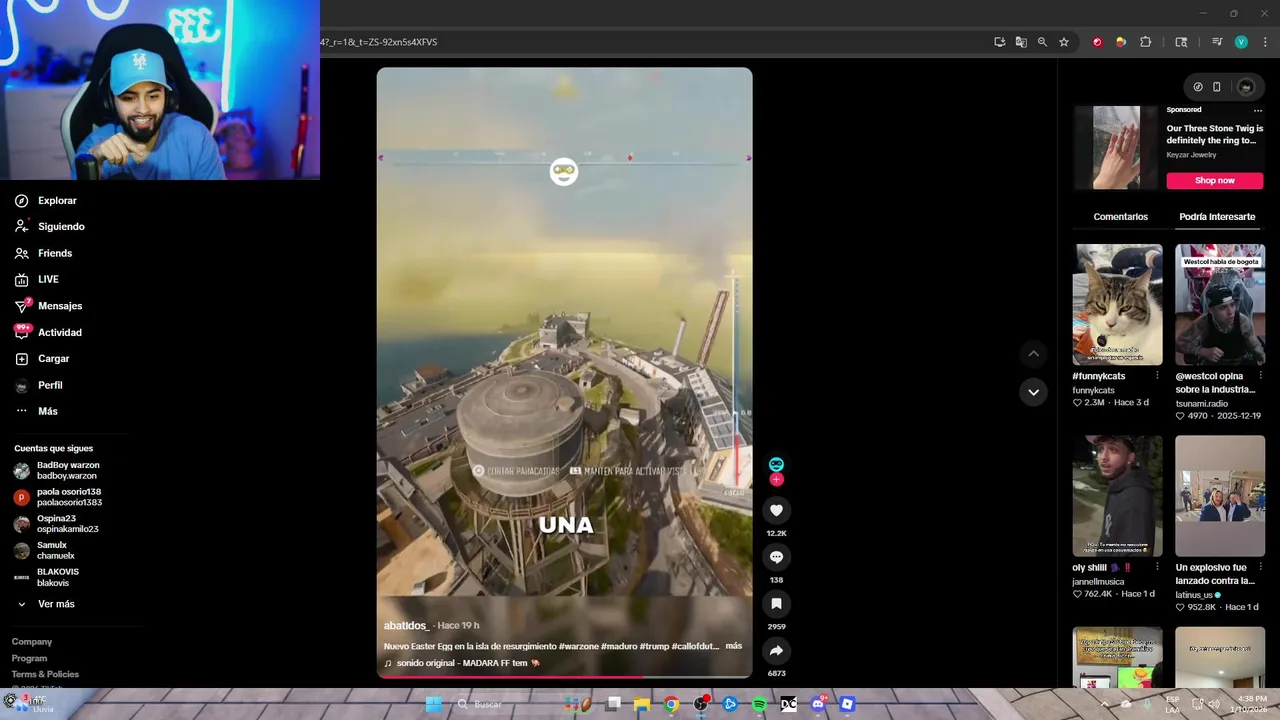This screenshot has height=720, width=1280.
Task: Save video with bookmark icon
Action: coord(776,604)
